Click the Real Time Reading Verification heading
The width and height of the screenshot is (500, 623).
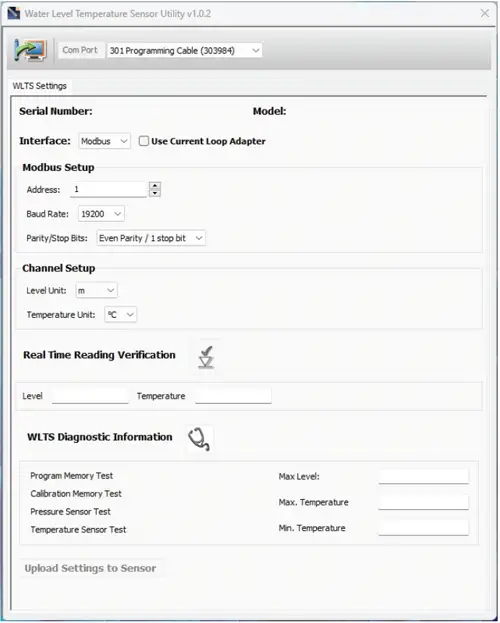pos(99,355)
